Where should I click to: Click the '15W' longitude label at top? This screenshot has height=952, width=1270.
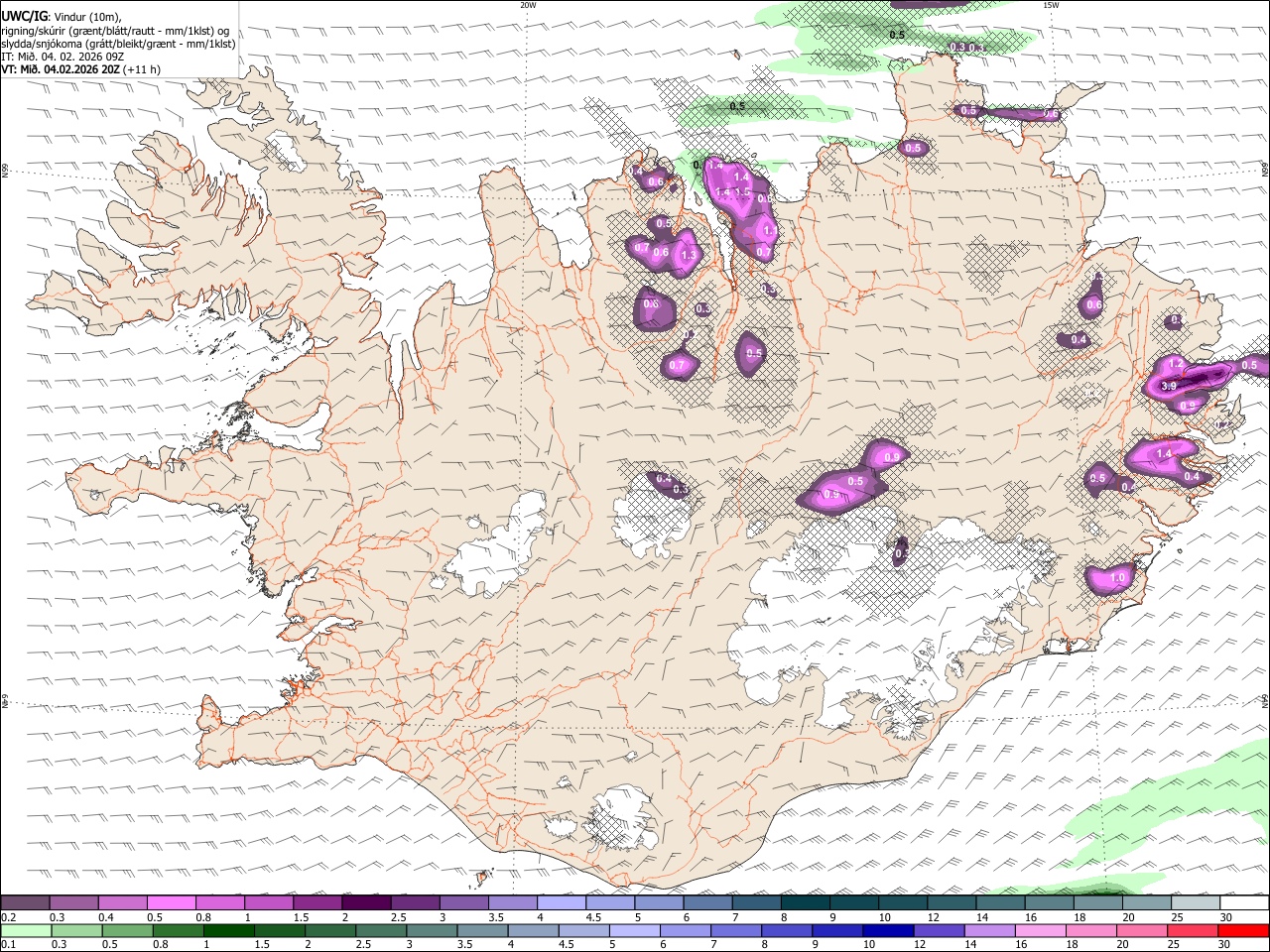pyautogui.click(x=1051, y=5)
